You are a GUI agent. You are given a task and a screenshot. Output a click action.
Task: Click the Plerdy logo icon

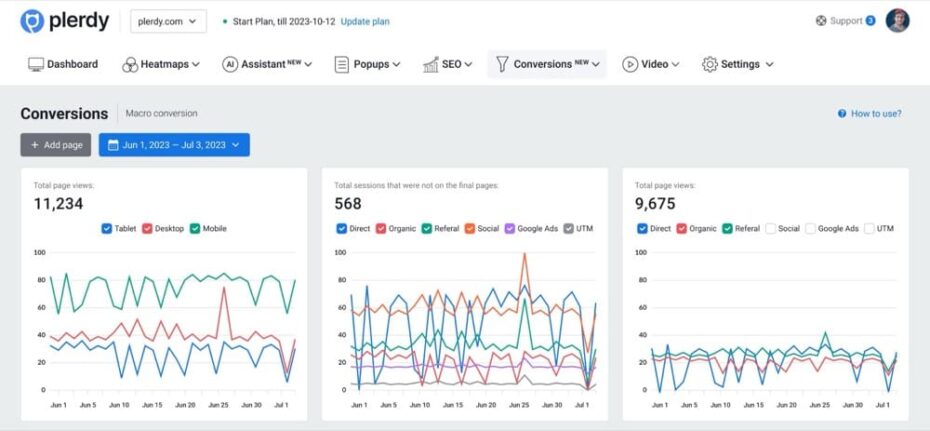32,21
